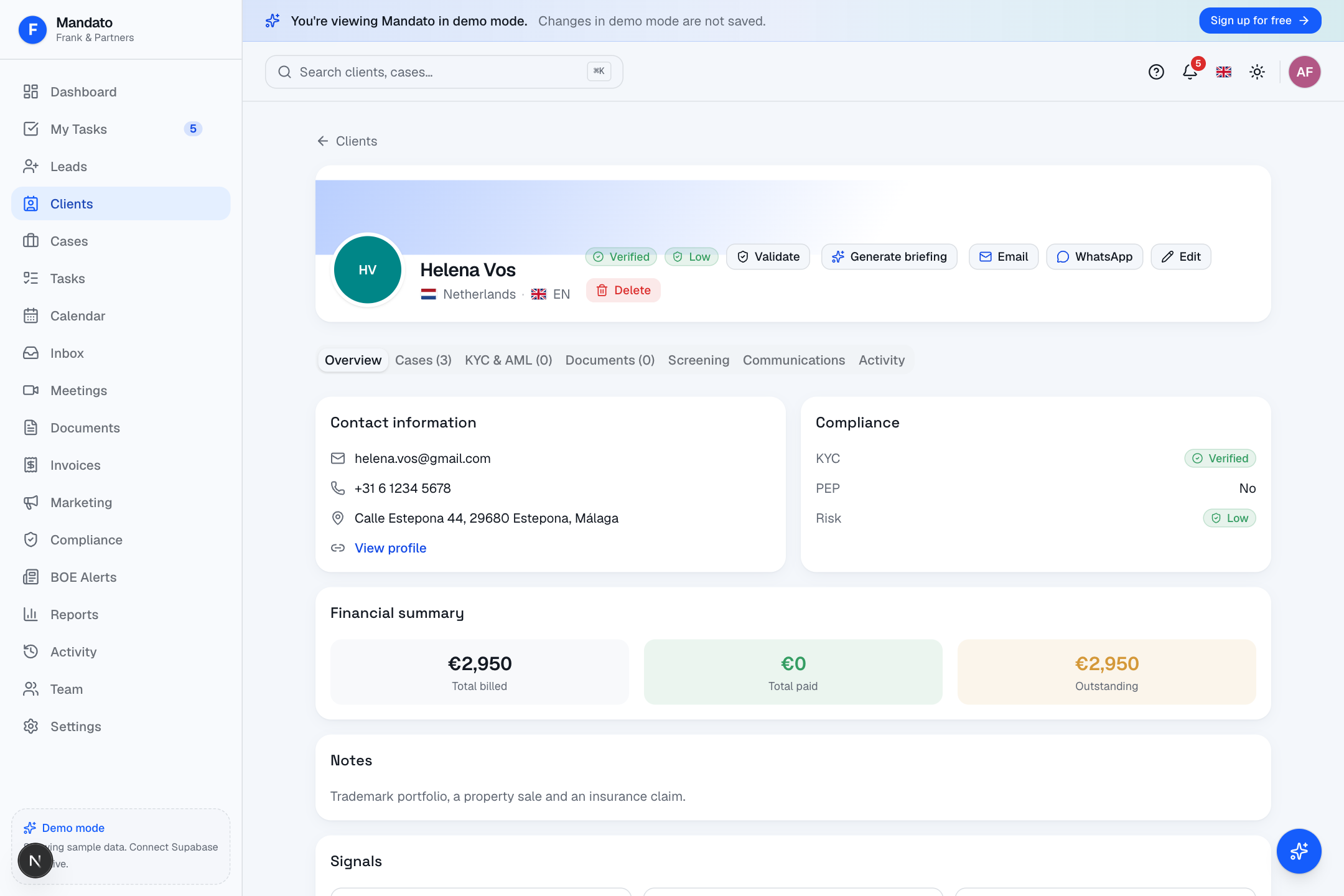Image resolution: width=1344 pixels, height=896 pixels.
Task: Open BOE Alerts newspaper icon
Action: (x=30, y=577)
